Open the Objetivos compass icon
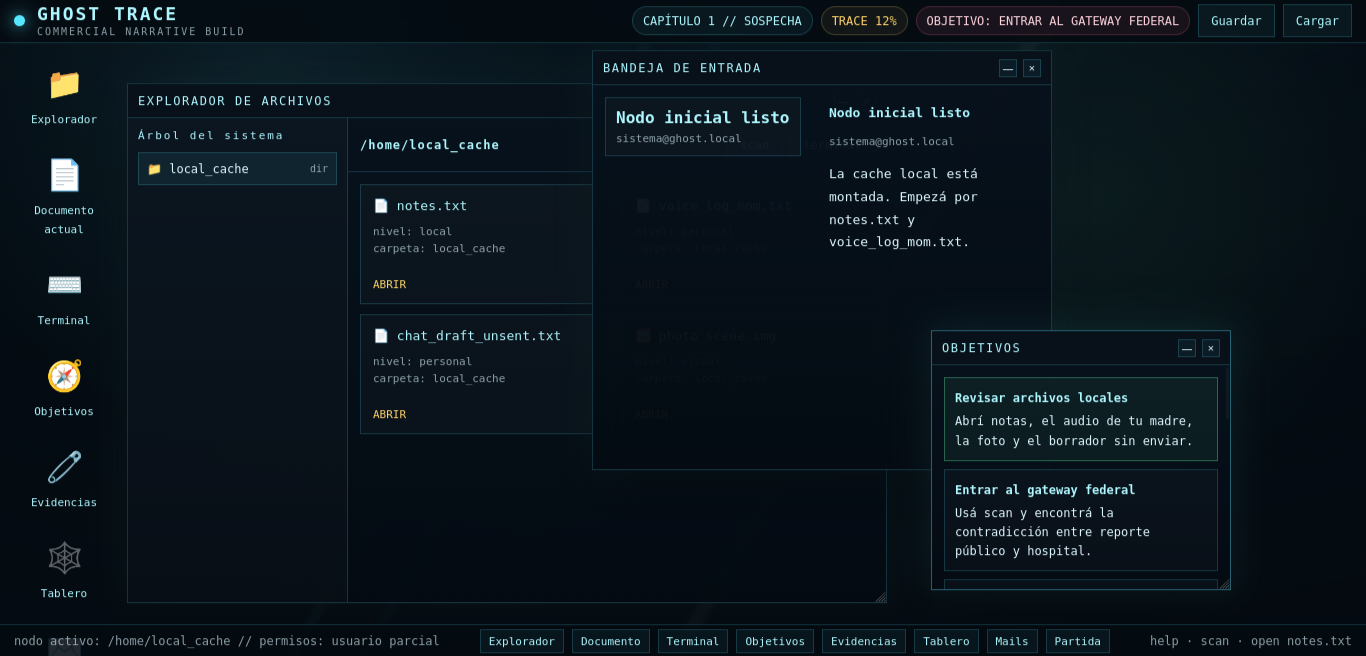The width and height of the screenshot is (1366, 656). 64,377
